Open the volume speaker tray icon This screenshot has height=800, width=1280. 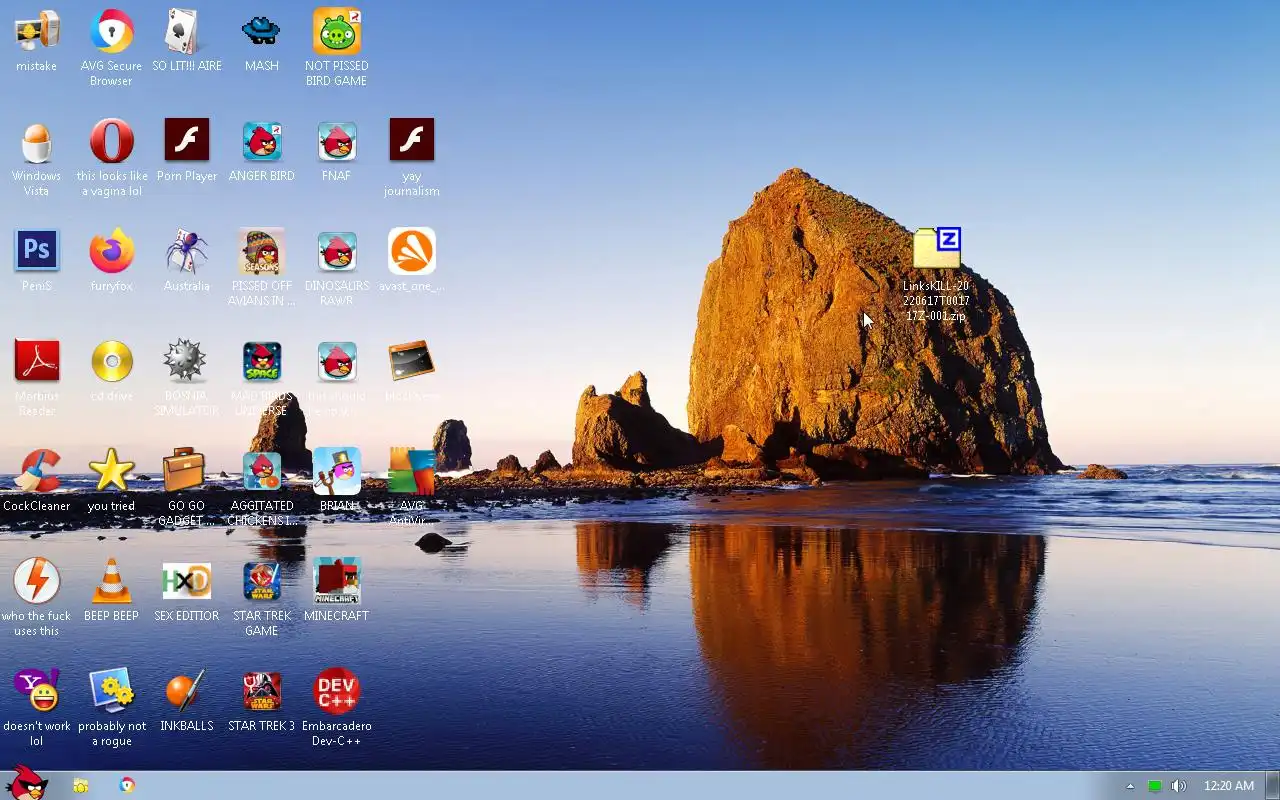(x=1179, y=786)
